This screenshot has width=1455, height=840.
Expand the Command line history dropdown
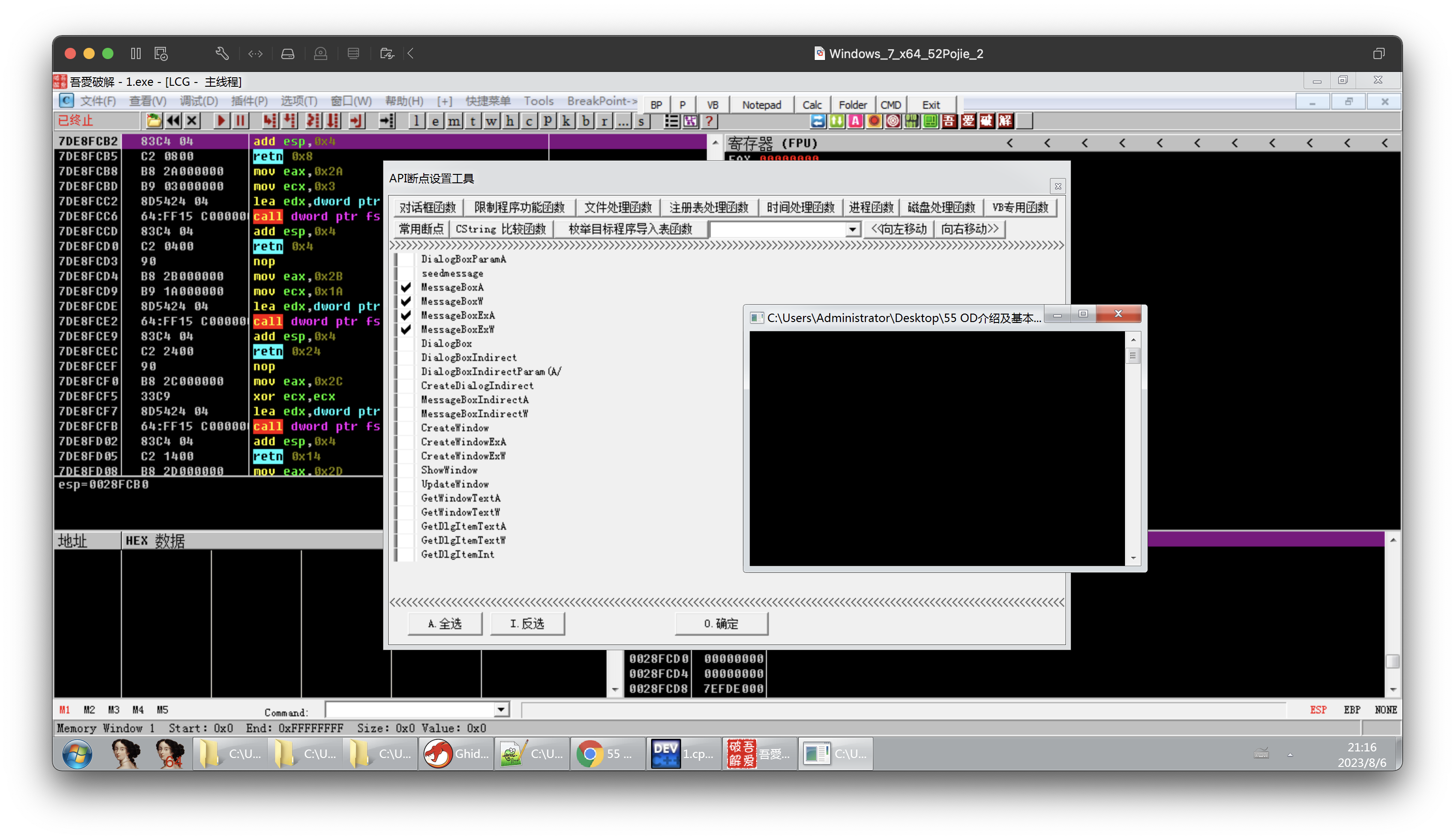[502, 709]
